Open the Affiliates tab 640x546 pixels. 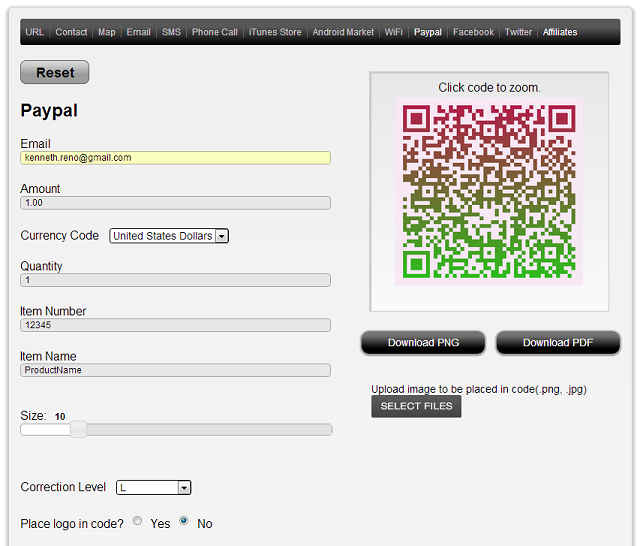(560, 32)
